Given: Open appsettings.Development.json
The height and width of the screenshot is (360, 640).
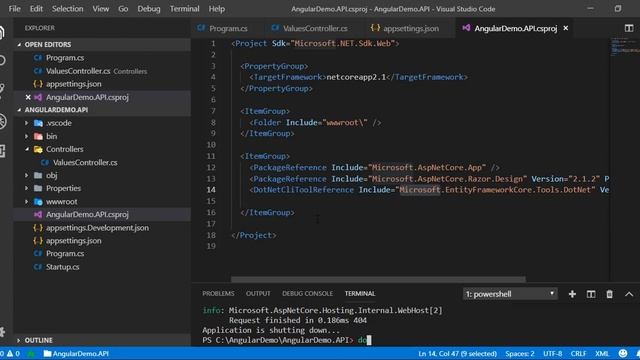Looking at the screenshot, I should coord(102,227).
